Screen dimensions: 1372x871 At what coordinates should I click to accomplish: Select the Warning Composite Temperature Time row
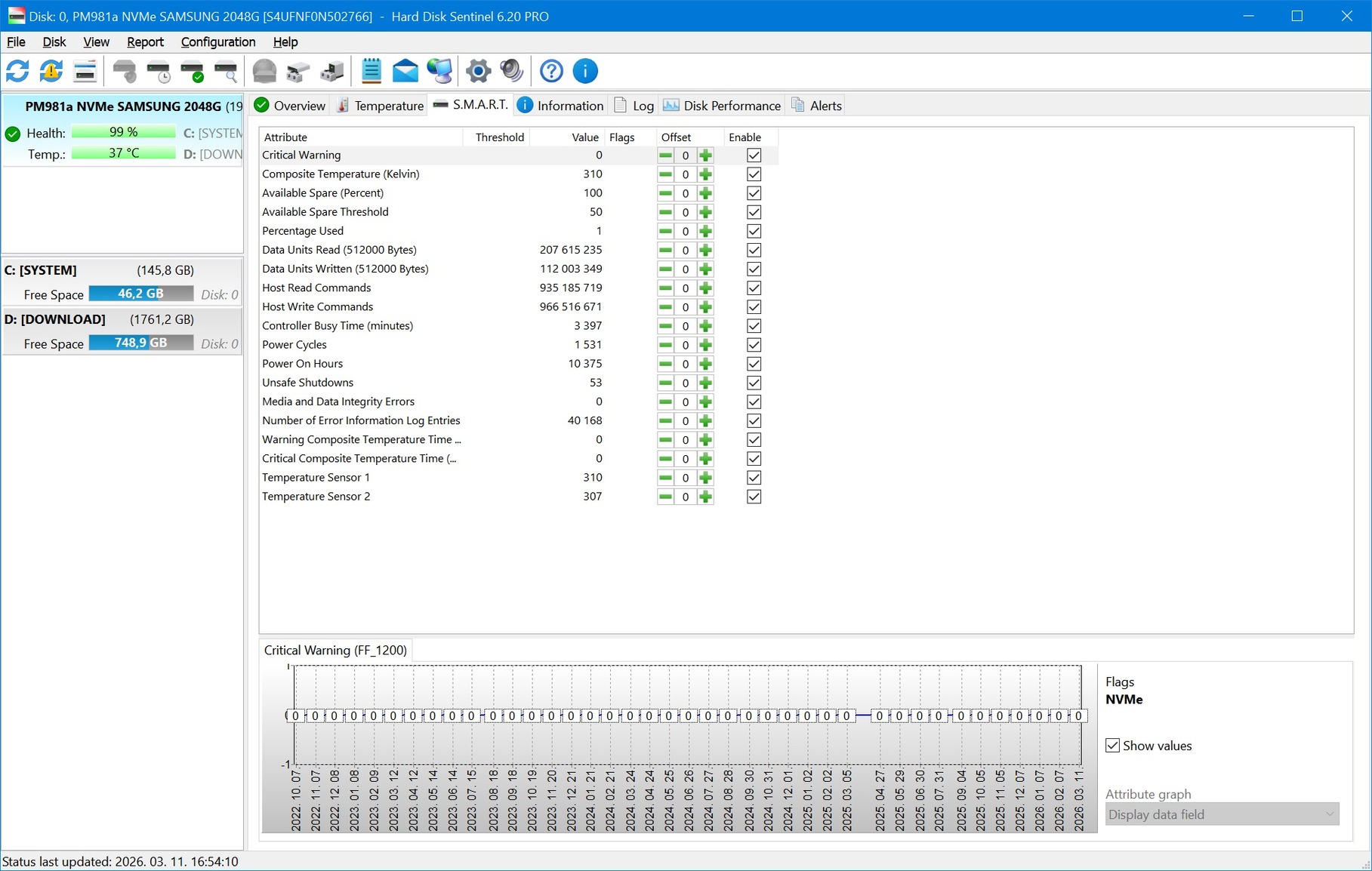(518, 440)
